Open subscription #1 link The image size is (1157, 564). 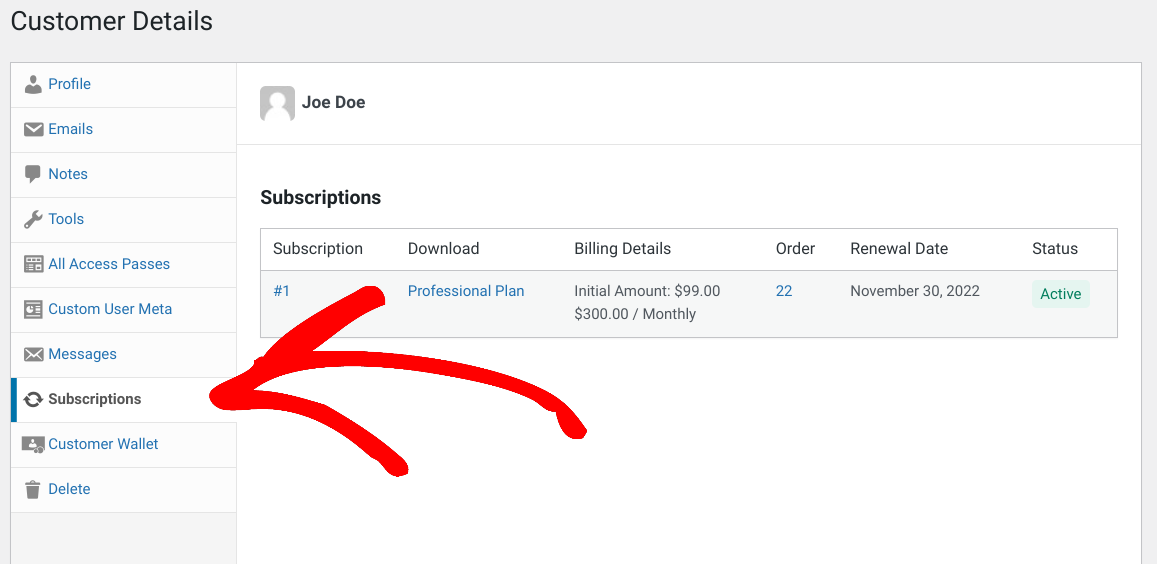pyautogui.click(x=282, y=291)
